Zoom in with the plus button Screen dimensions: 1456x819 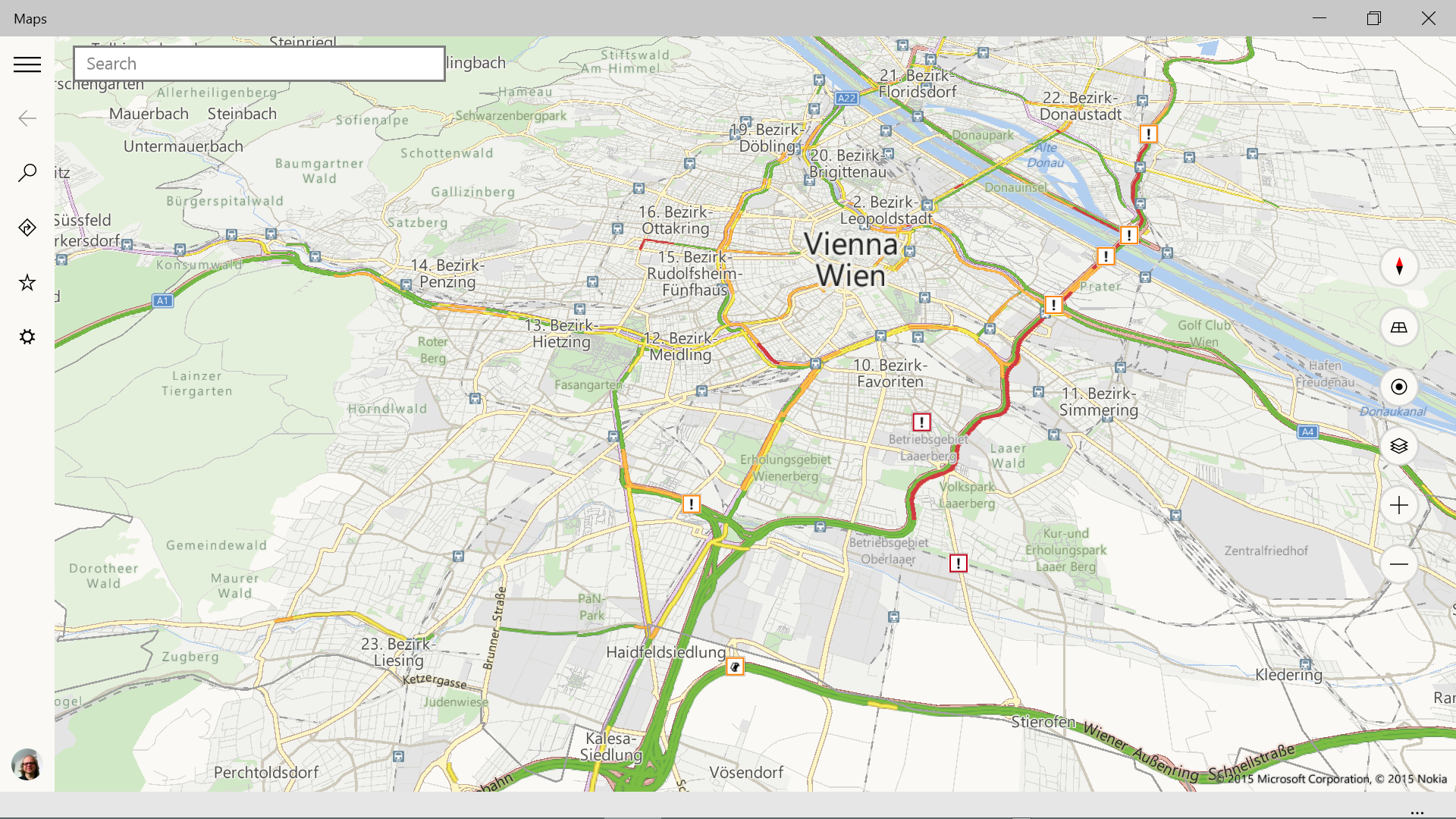point(1399,505)
